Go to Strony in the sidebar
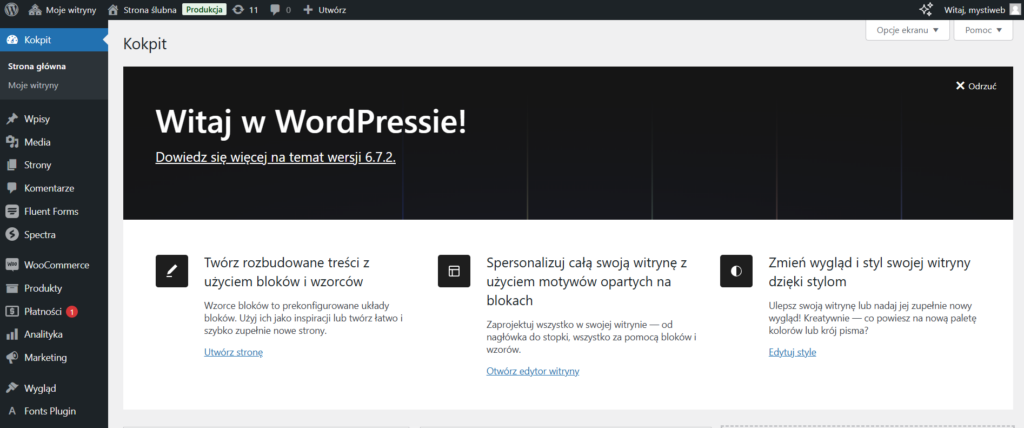Image resolution: width=1024 pixels, height=428 pixels. (38, 165)
